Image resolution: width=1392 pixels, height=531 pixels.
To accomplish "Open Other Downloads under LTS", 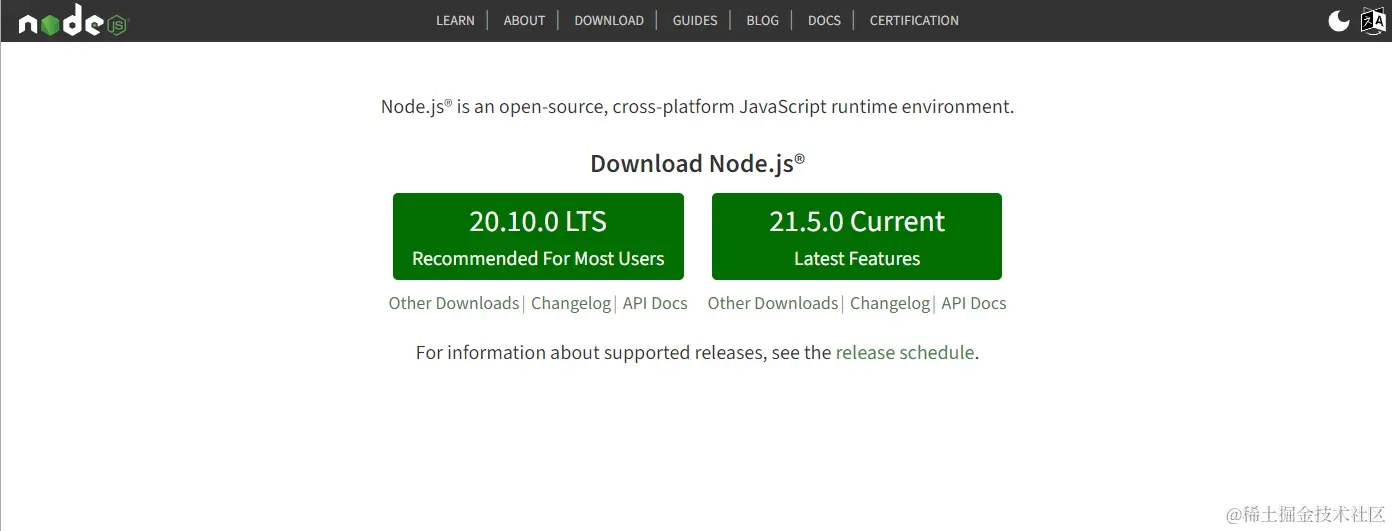I will [454, 303].
